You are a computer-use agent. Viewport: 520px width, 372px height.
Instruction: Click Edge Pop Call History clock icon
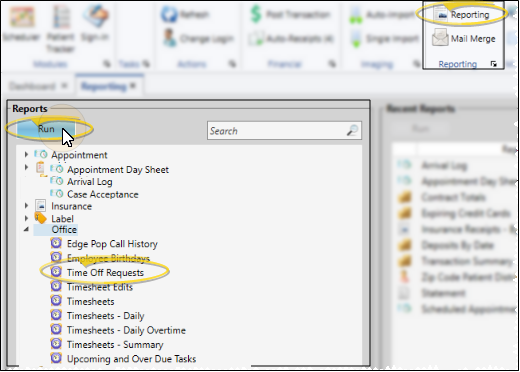tap(56, 243)
